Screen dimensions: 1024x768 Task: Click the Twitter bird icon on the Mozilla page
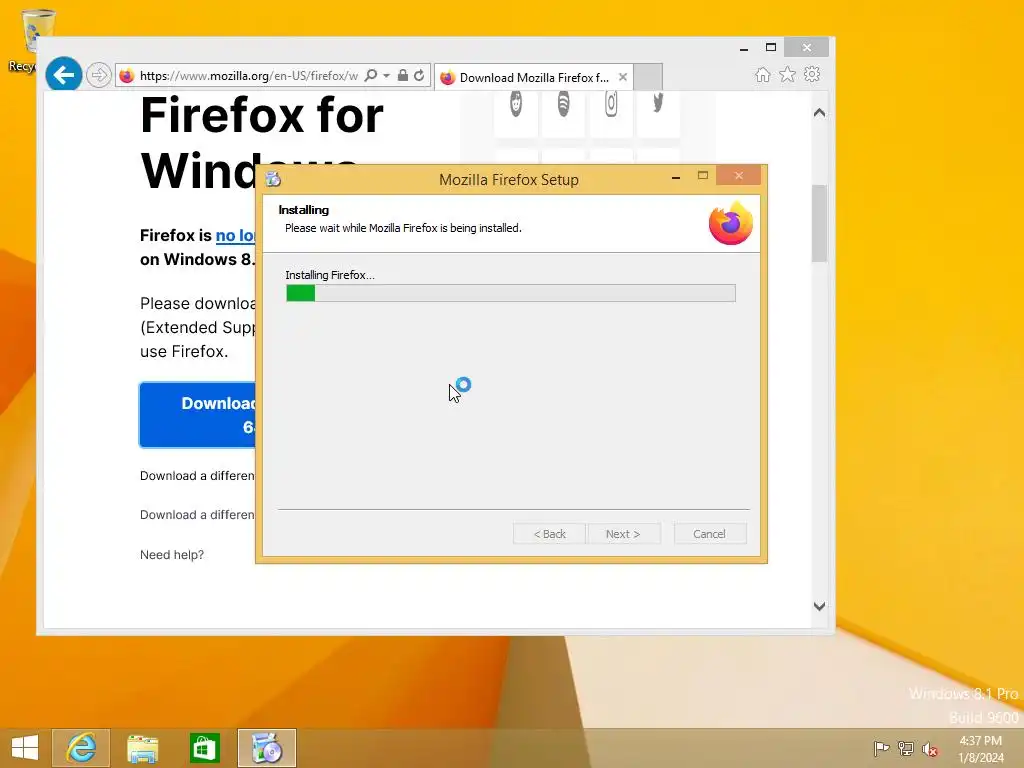(x=658, y=104)
